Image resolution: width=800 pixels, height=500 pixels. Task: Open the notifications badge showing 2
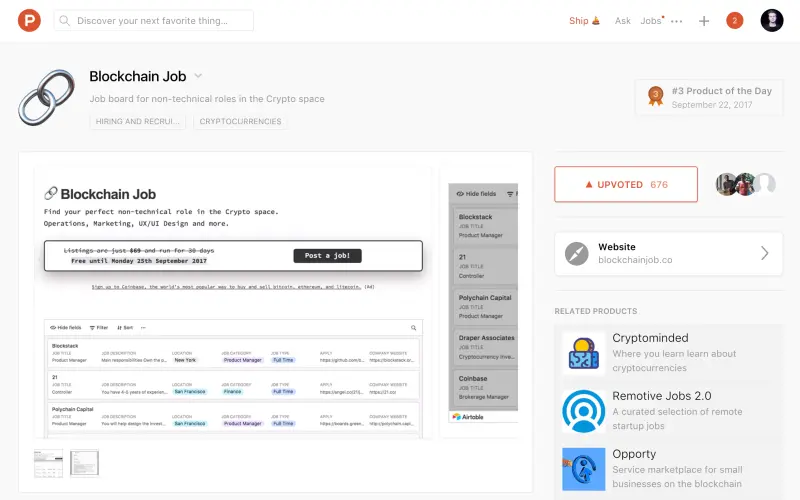[735, 20]
